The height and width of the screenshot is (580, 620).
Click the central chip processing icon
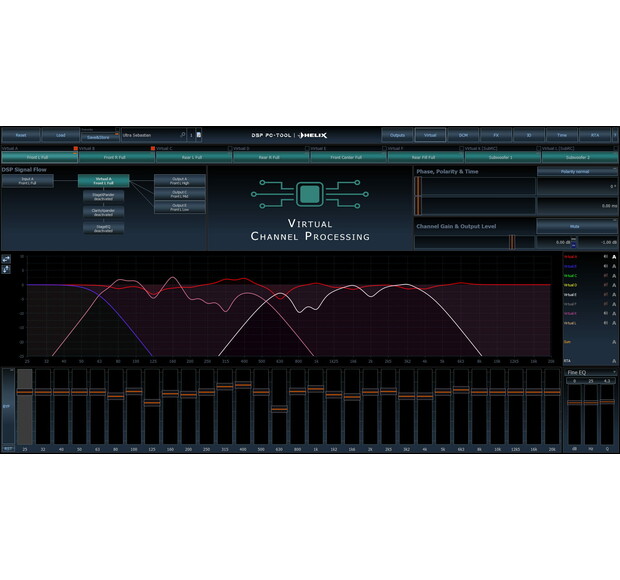click(x=309, y=194)
